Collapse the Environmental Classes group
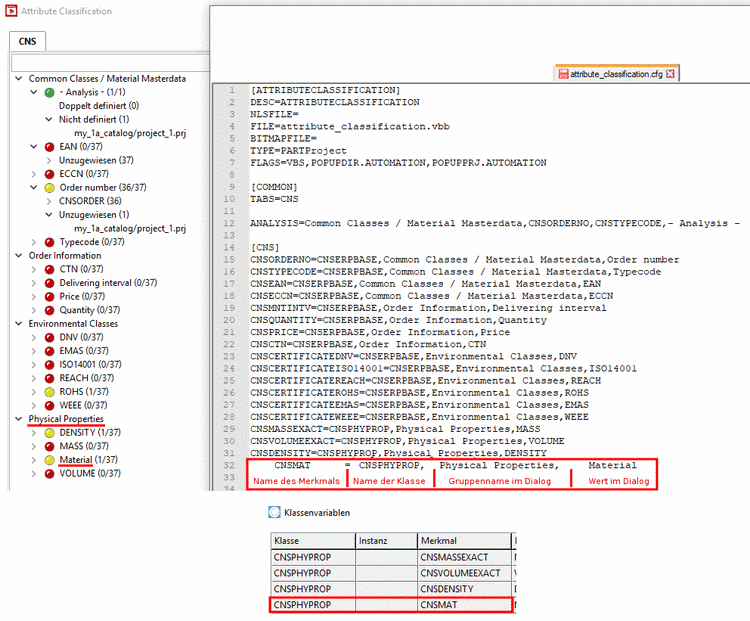750x621 pixels. [19, 323]
